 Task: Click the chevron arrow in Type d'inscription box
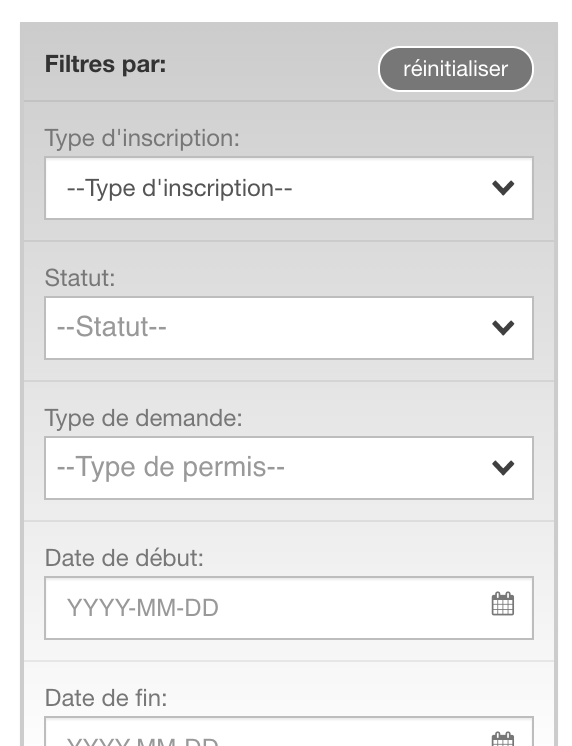(503, 188)
